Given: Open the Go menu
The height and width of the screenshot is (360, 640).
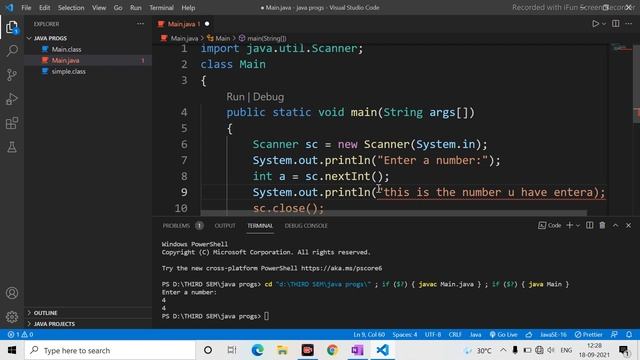Looking at the screenshot, I should point(118,7).
